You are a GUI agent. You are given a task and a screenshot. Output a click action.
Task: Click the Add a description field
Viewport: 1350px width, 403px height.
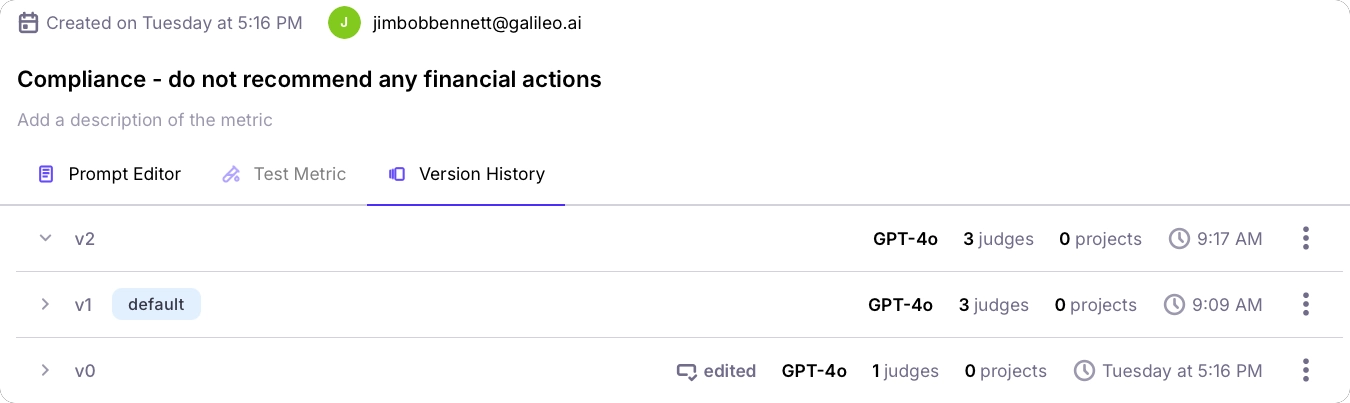pos(145,120)
